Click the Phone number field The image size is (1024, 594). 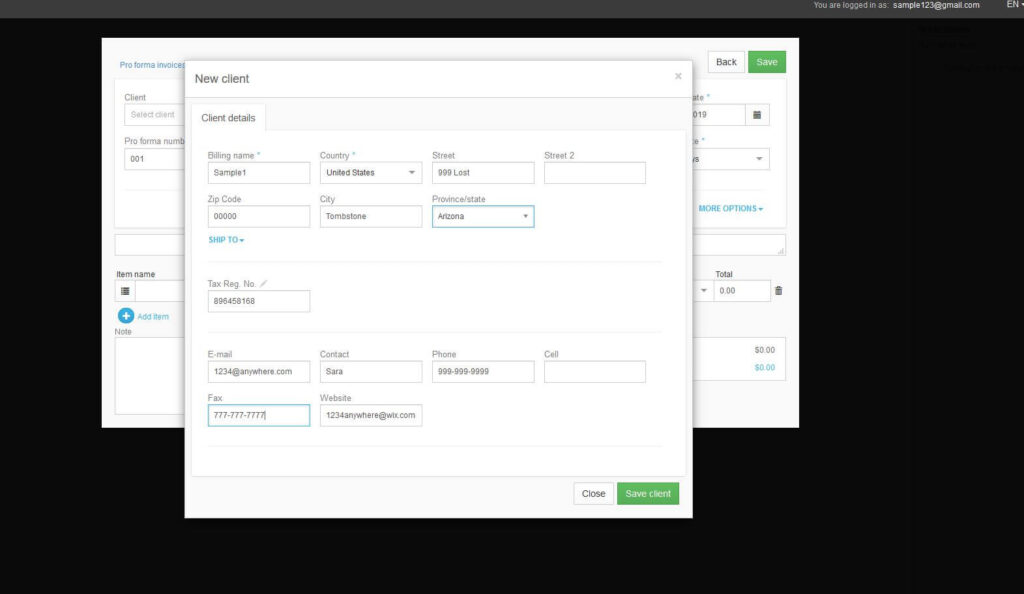pos(483,372)
